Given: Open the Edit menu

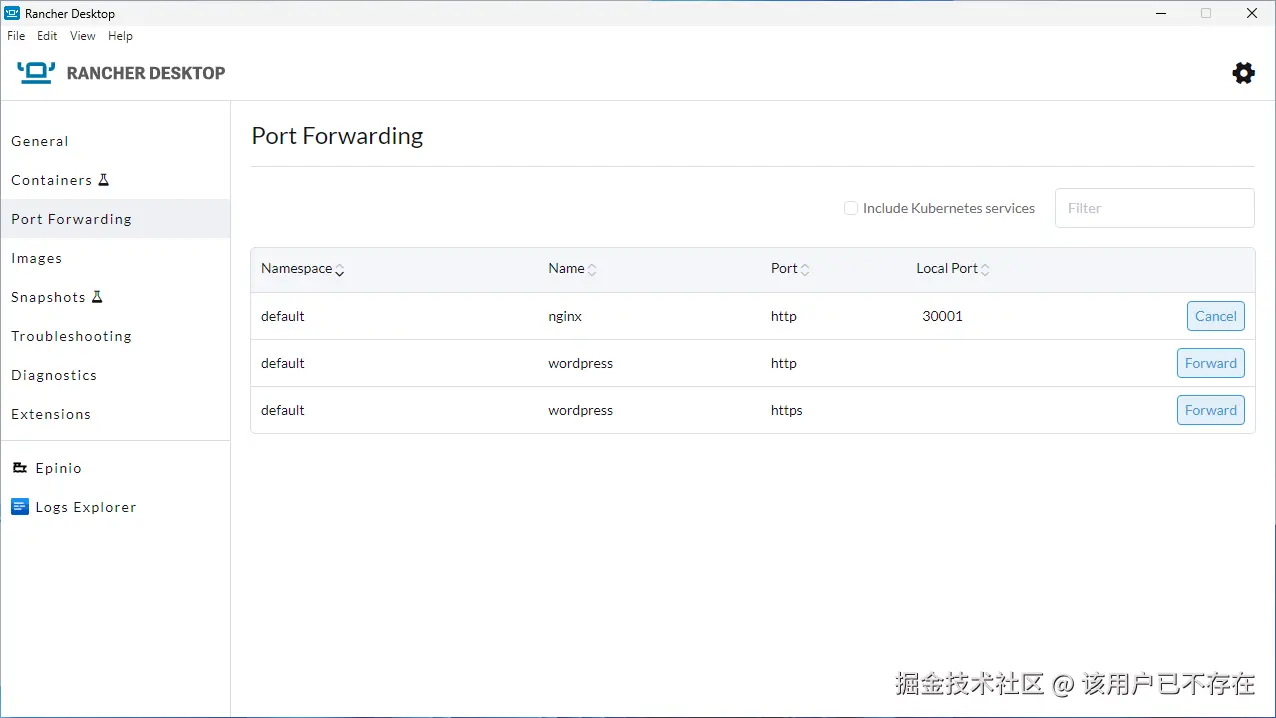Looking at the screenshot, I should tap(47, 36).
